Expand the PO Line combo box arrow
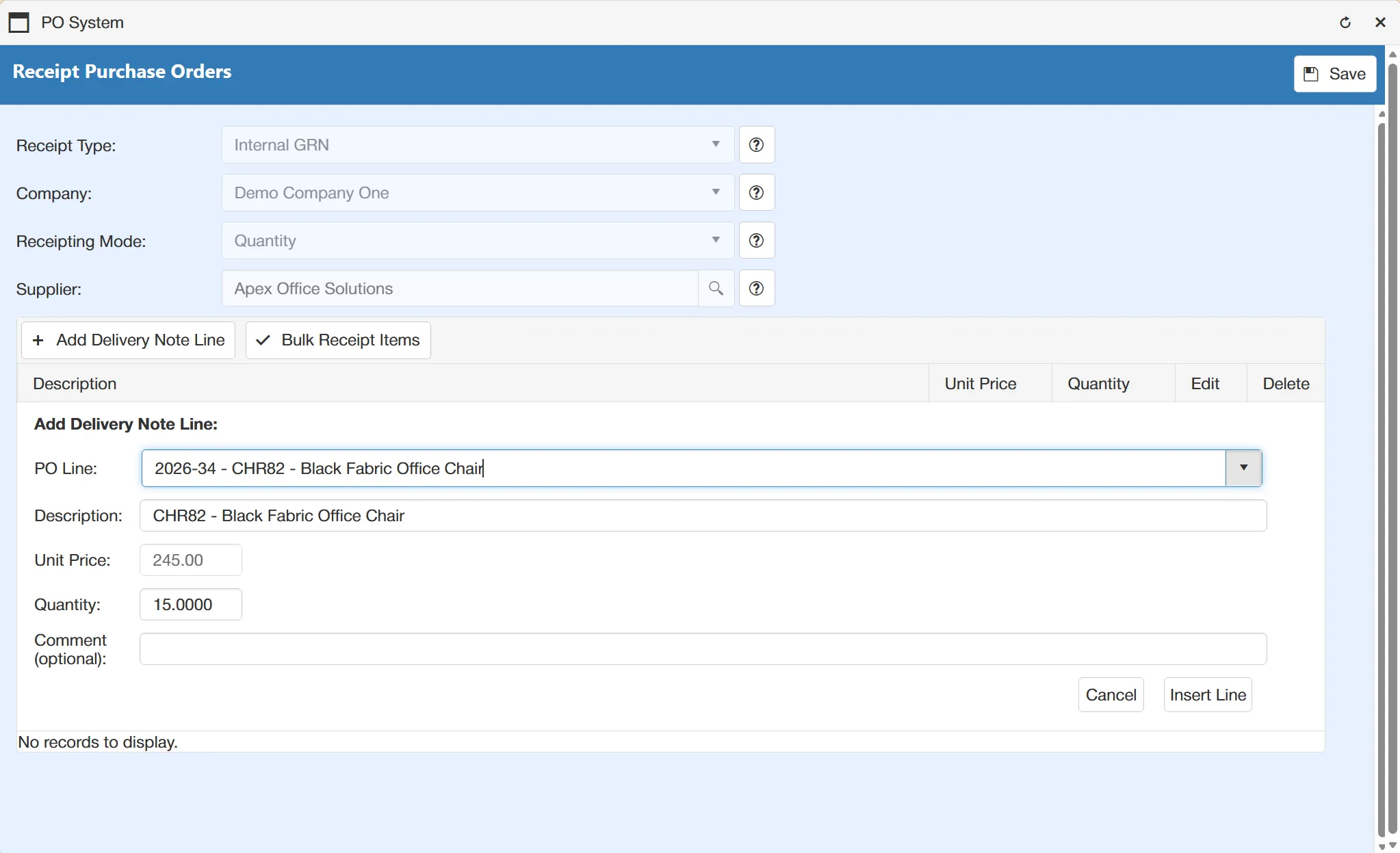1400x853 pixels. 1243,469
